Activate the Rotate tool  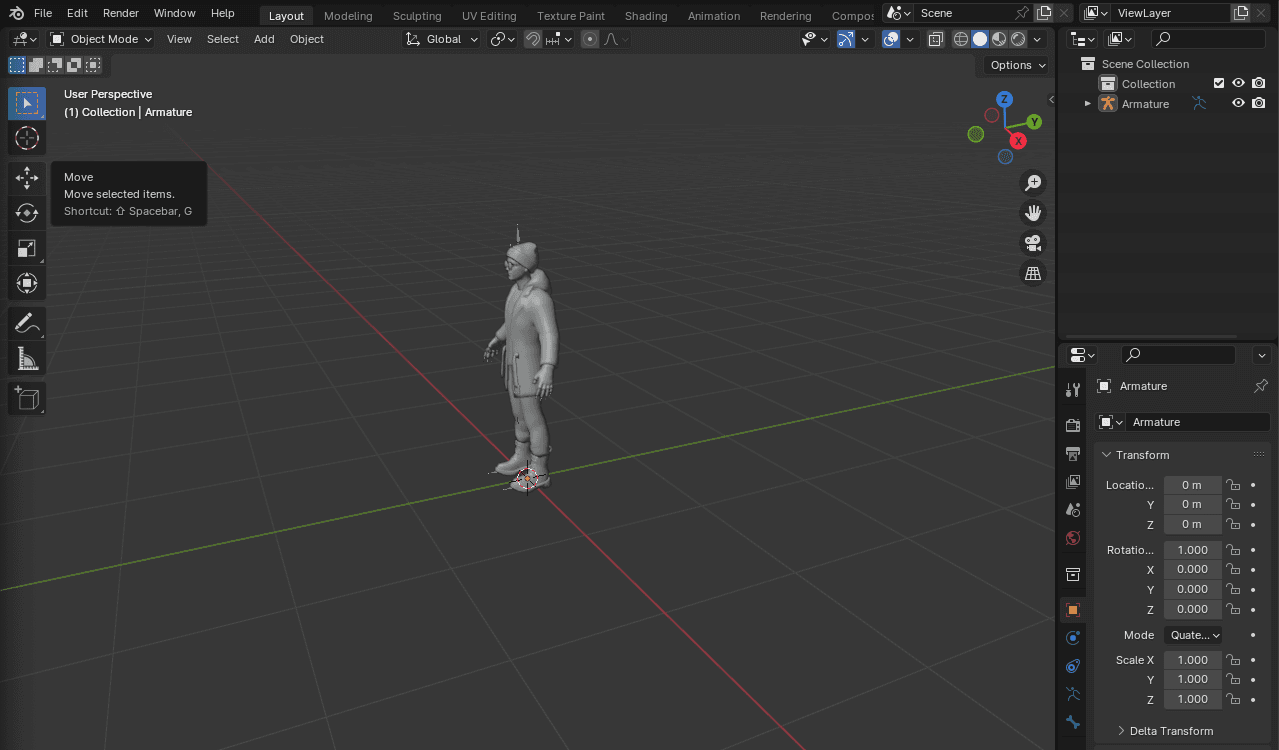26,212
